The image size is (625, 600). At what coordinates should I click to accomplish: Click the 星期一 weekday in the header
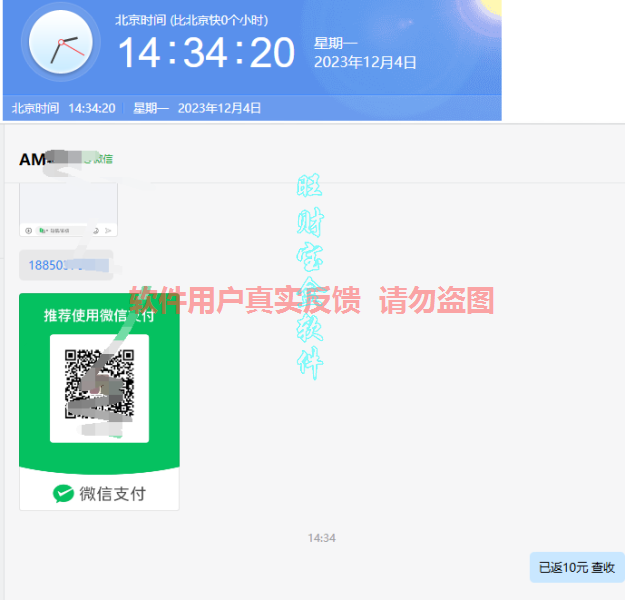pos(335,43)
